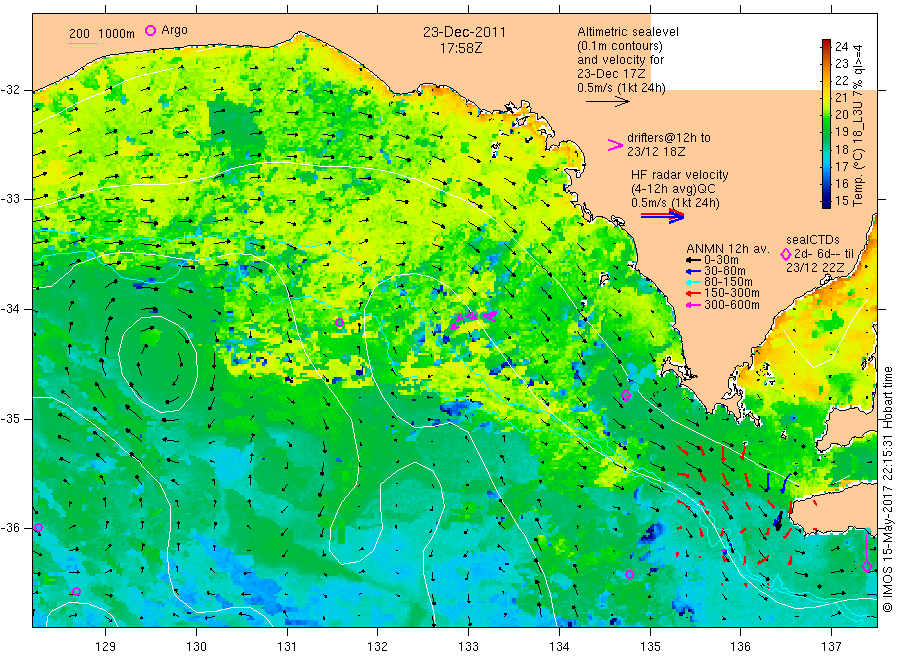
Task: Click the temperature colorbar scale
Action: 826,123
